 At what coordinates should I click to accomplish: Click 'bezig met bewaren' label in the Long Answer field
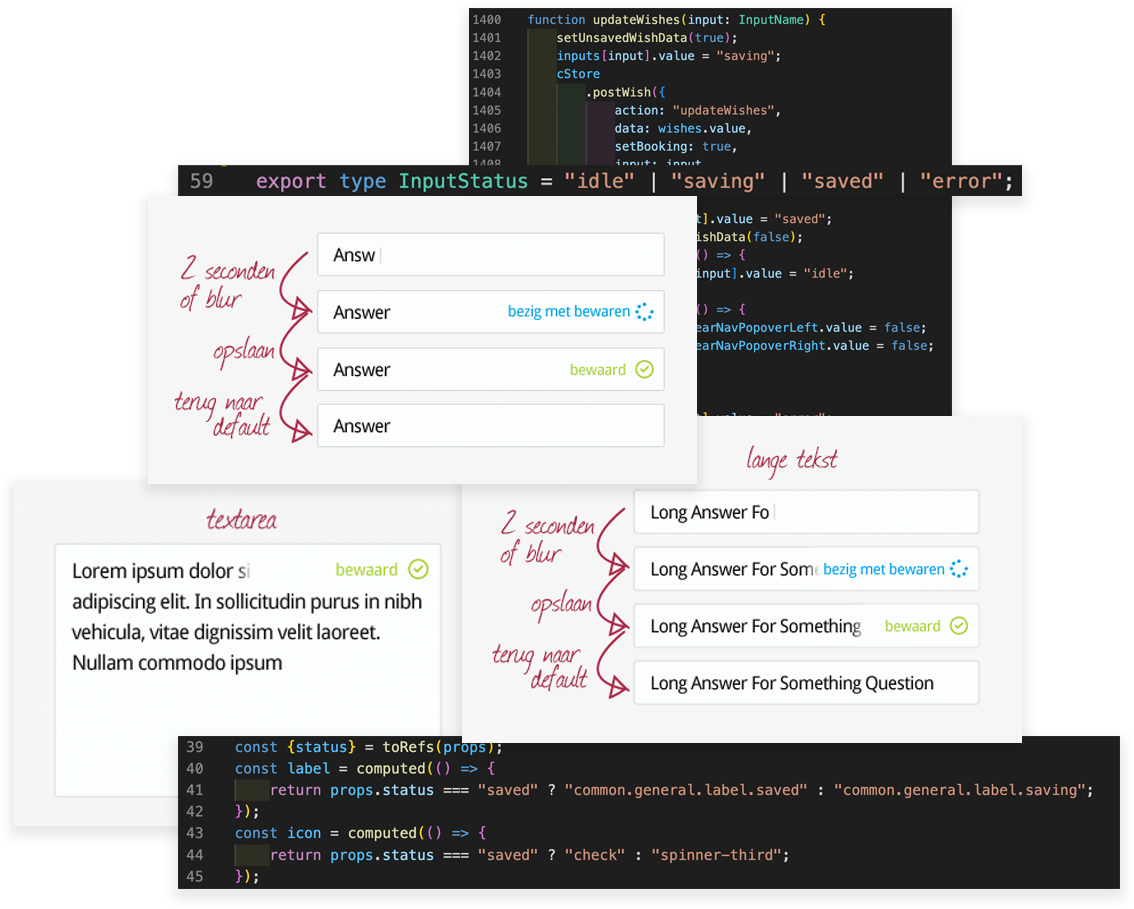[x=884, y=569]
